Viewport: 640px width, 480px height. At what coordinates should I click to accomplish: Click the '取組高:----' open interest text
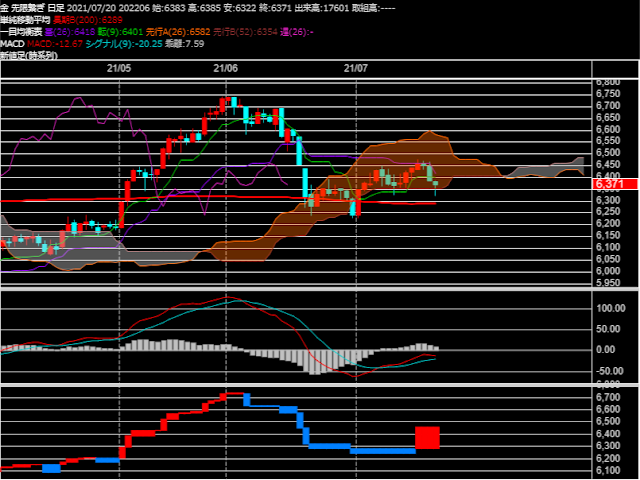click(x=373, y=8)
